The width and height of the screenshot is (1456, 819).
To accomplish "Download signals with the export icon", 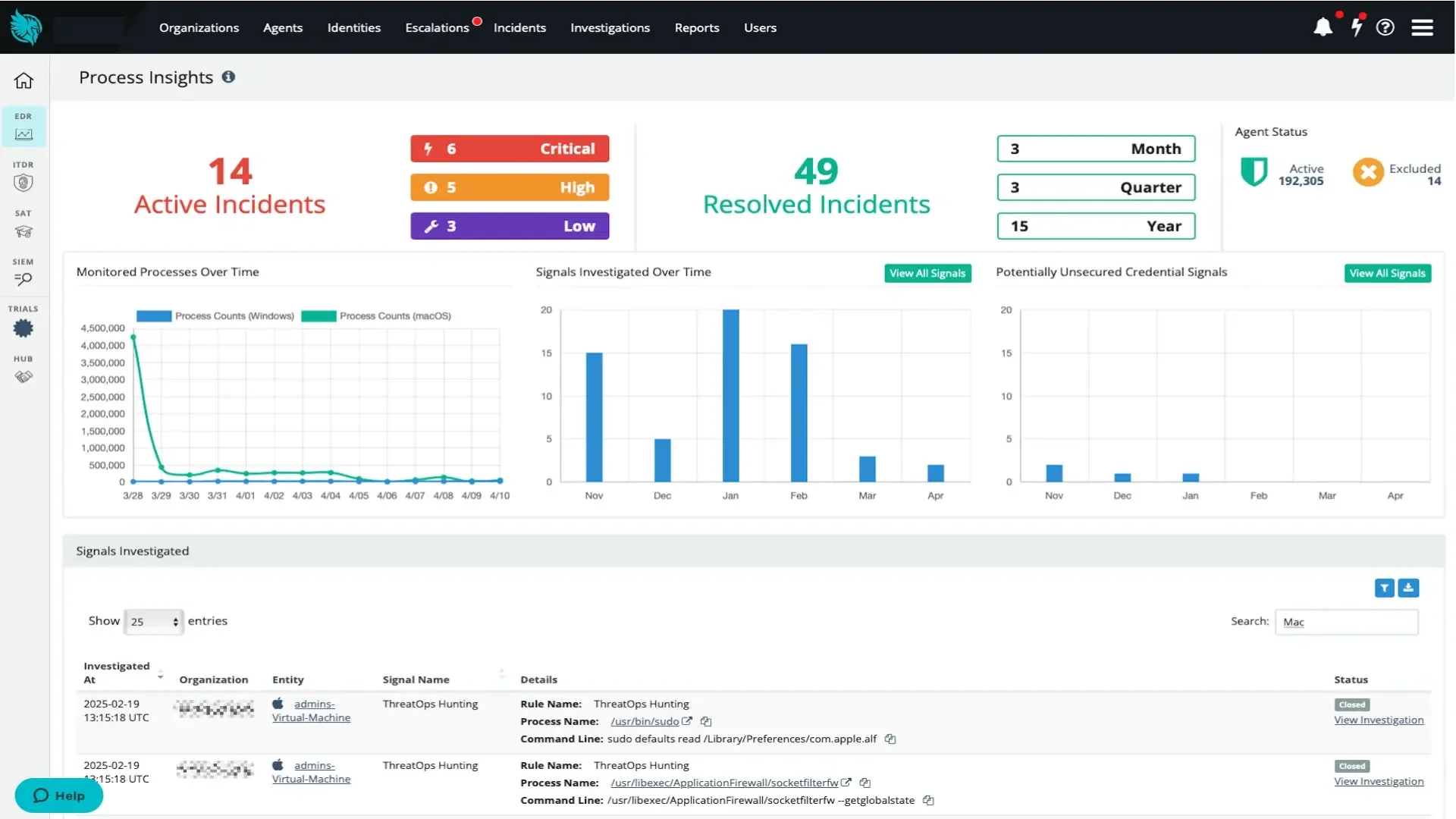I will pos(1408,588).
